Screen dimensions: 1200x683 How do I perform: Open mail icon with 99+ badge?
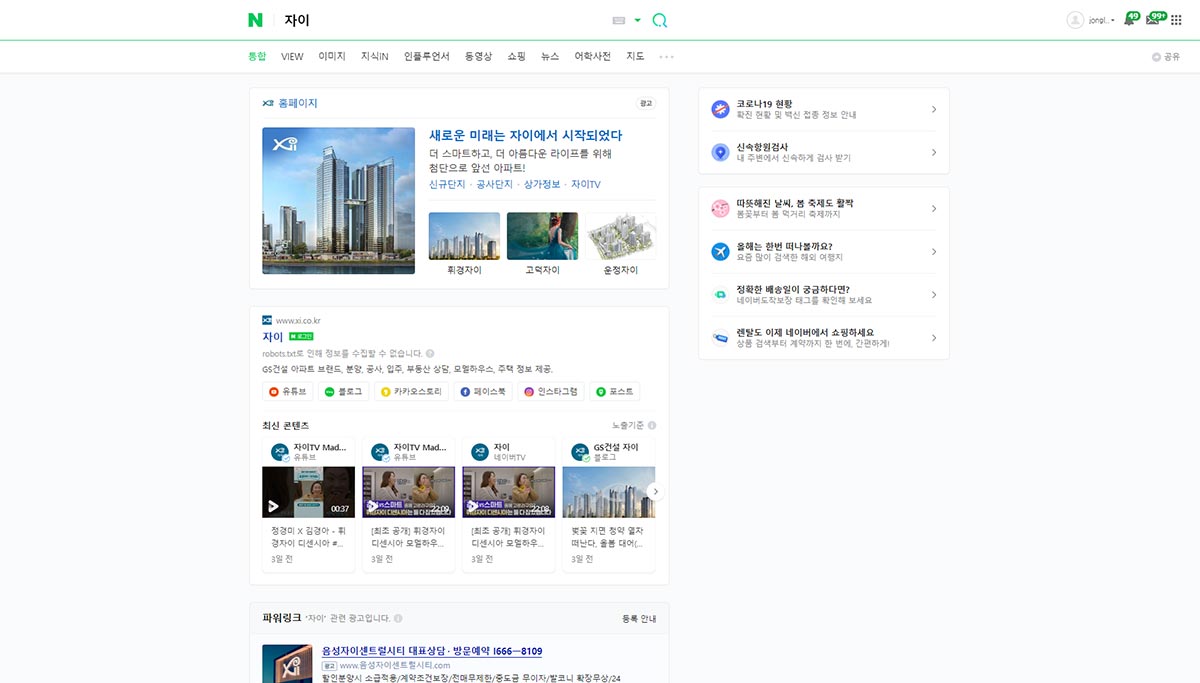coord(1155,19)
